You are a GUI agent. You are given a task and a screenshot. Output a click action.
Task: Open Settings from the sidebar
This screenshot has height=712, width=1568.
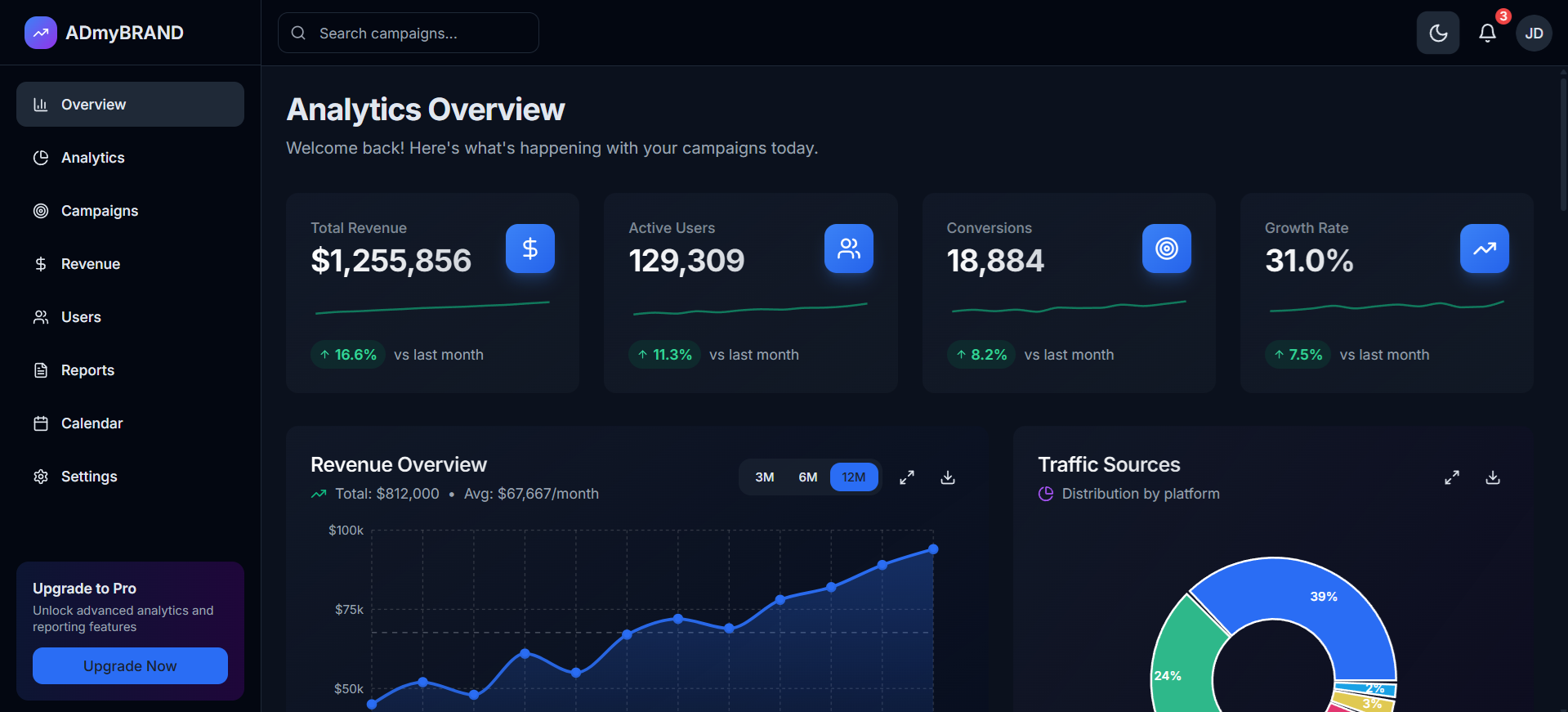(130, 476)
